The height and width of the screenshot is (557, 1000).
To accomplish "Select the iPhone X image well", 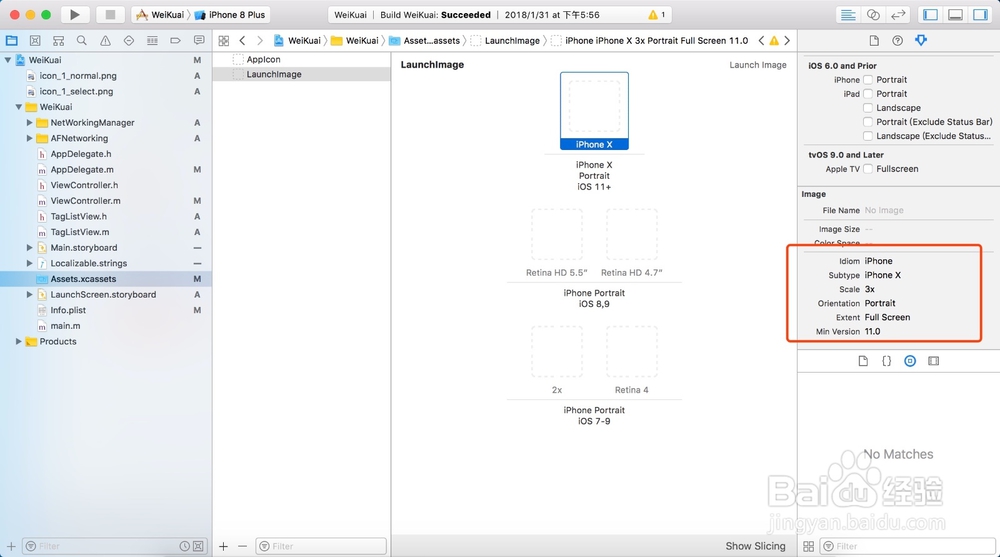I will pyautogui.click(x=594, y=111).
